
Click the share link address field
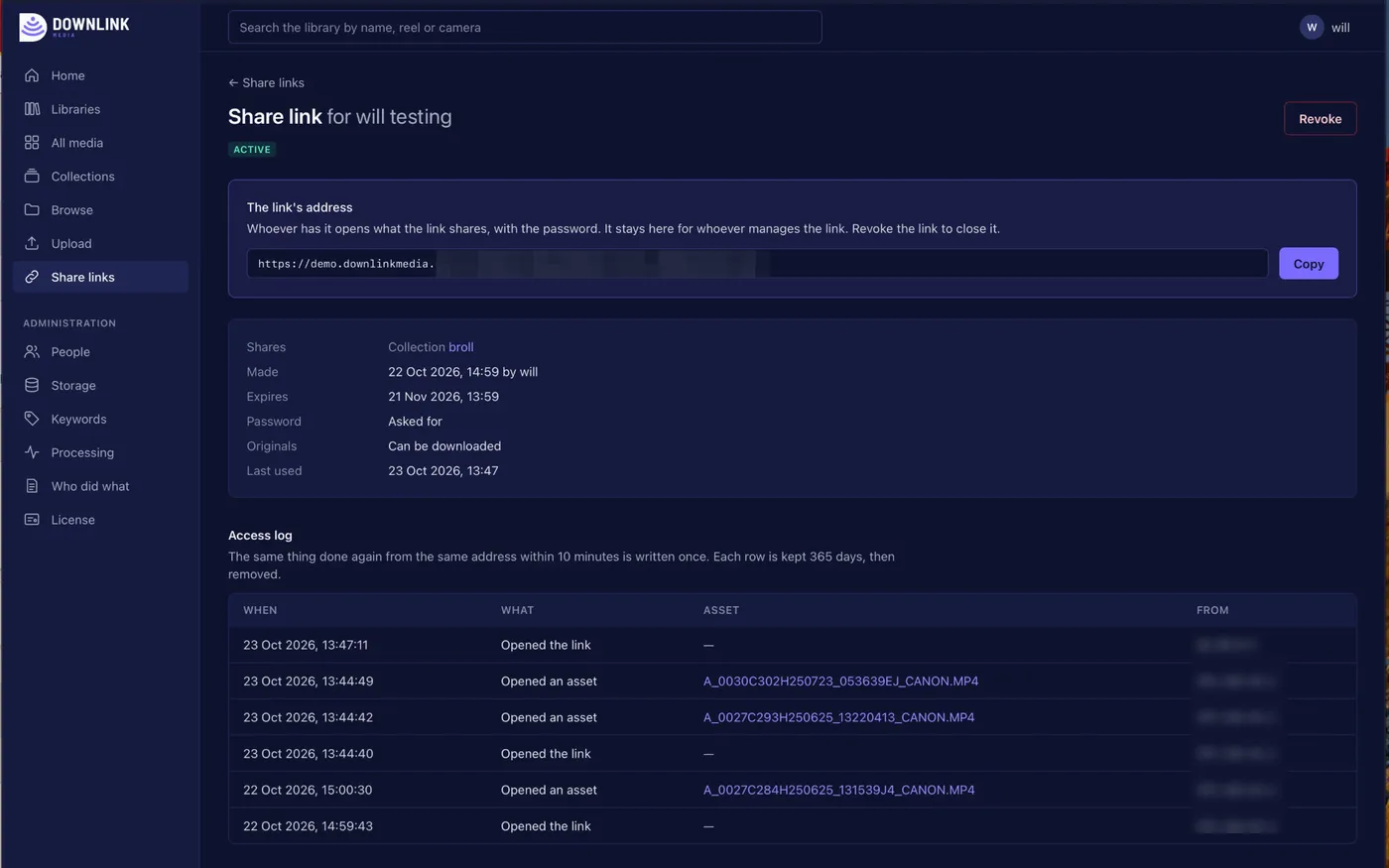coord(757,264)
